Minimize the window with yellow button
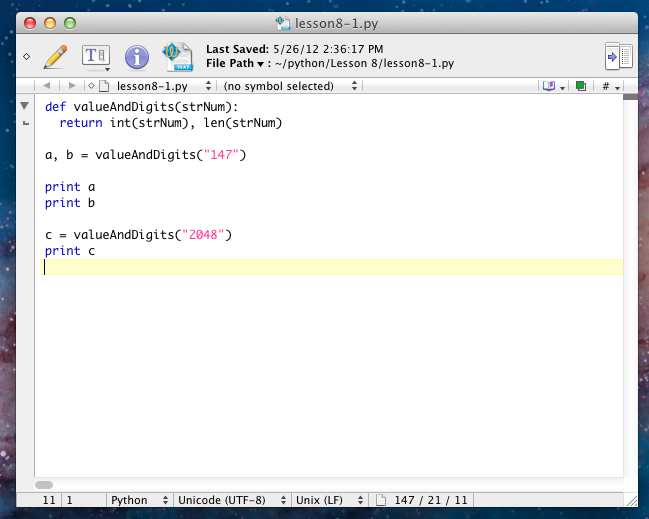 coord(50,23)
